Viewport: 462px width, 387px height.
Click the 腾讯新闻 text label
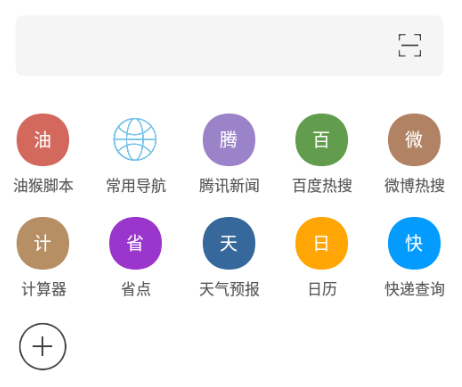tap(229, 186)
